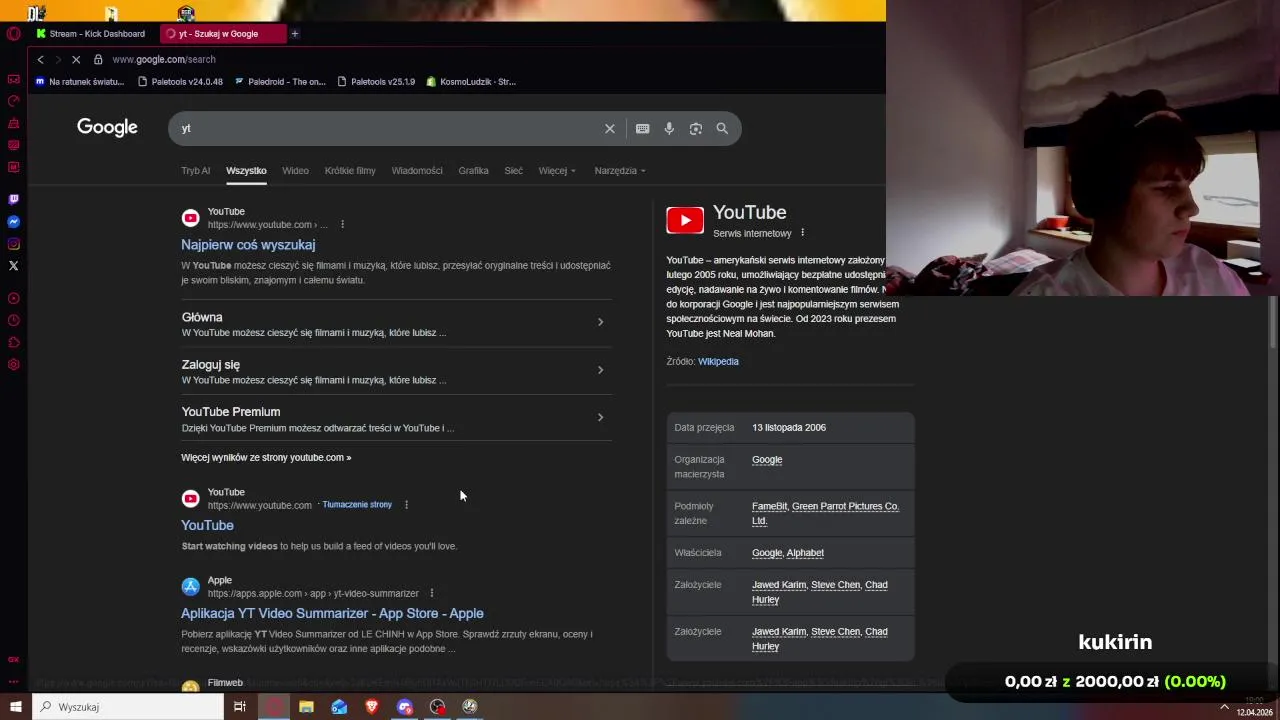Open Extensions cube icon in sidebar
Image resolution: width=1280 pixels, height=720 pixels.
coord(13,342)
